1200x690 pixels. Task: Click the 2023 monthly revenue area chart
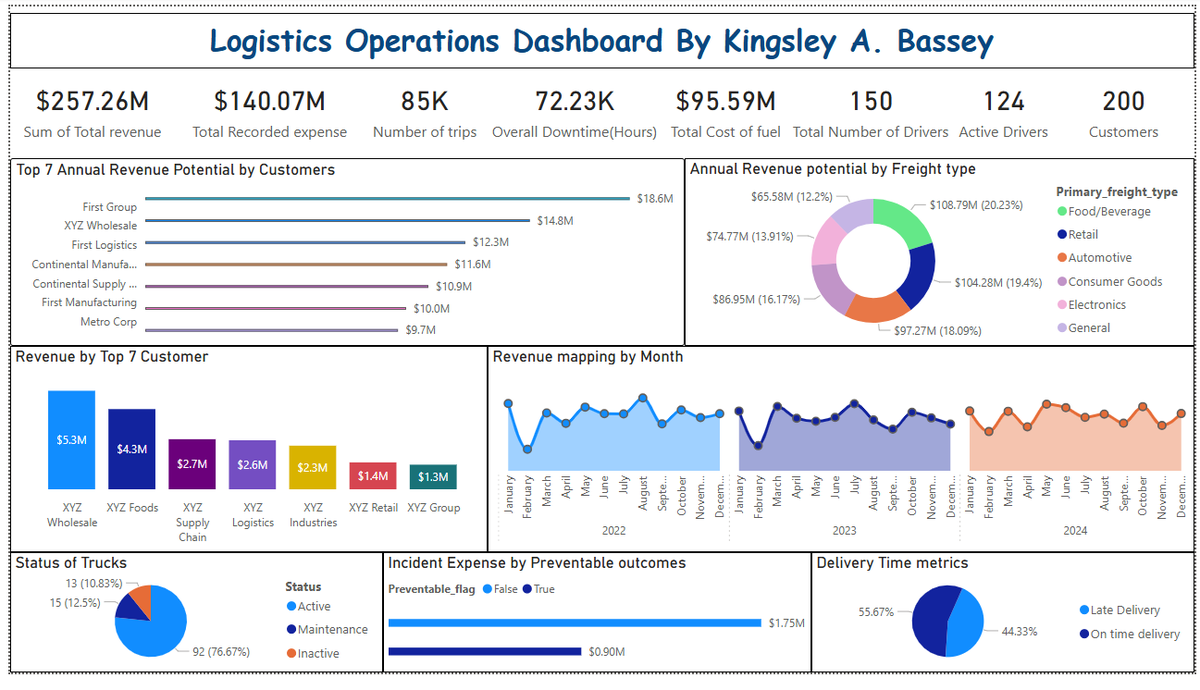pyautogui.click(x=845, y=436)
